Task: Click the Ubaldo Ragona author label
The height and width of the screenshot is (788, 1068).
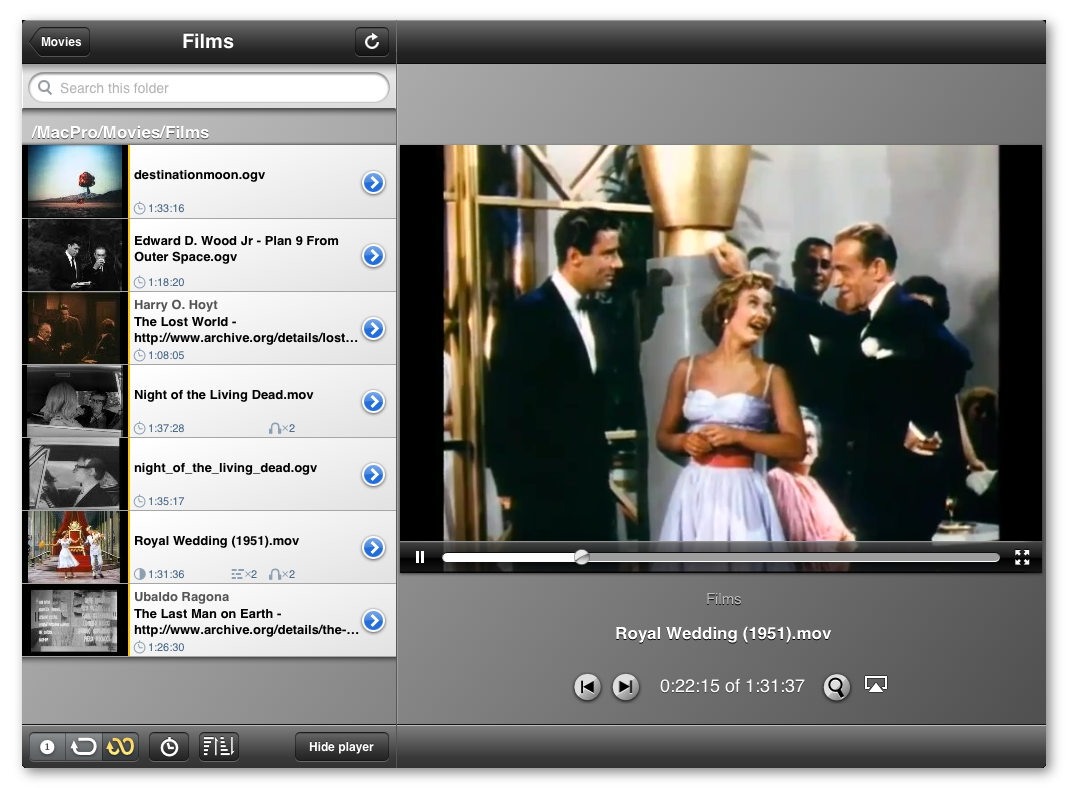Action: [x=181, y=597]
